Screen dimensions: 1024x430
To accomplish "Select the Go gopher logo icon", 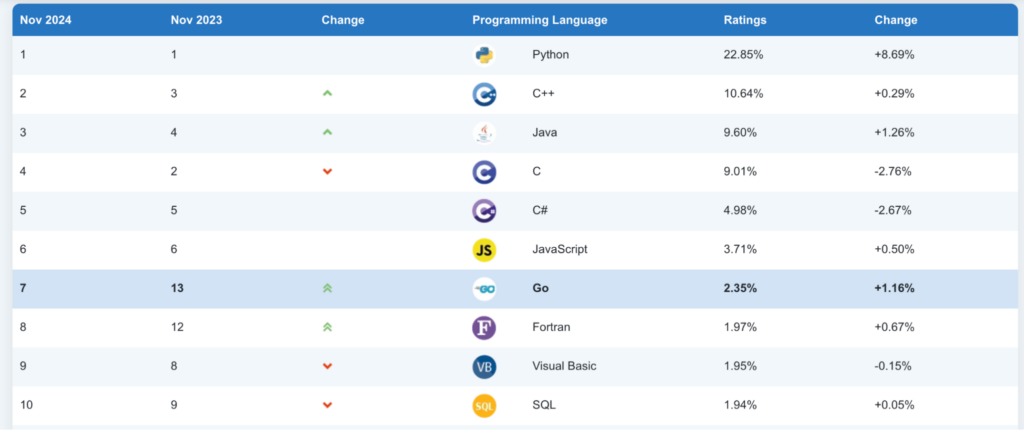I will (x=484, y=289).
